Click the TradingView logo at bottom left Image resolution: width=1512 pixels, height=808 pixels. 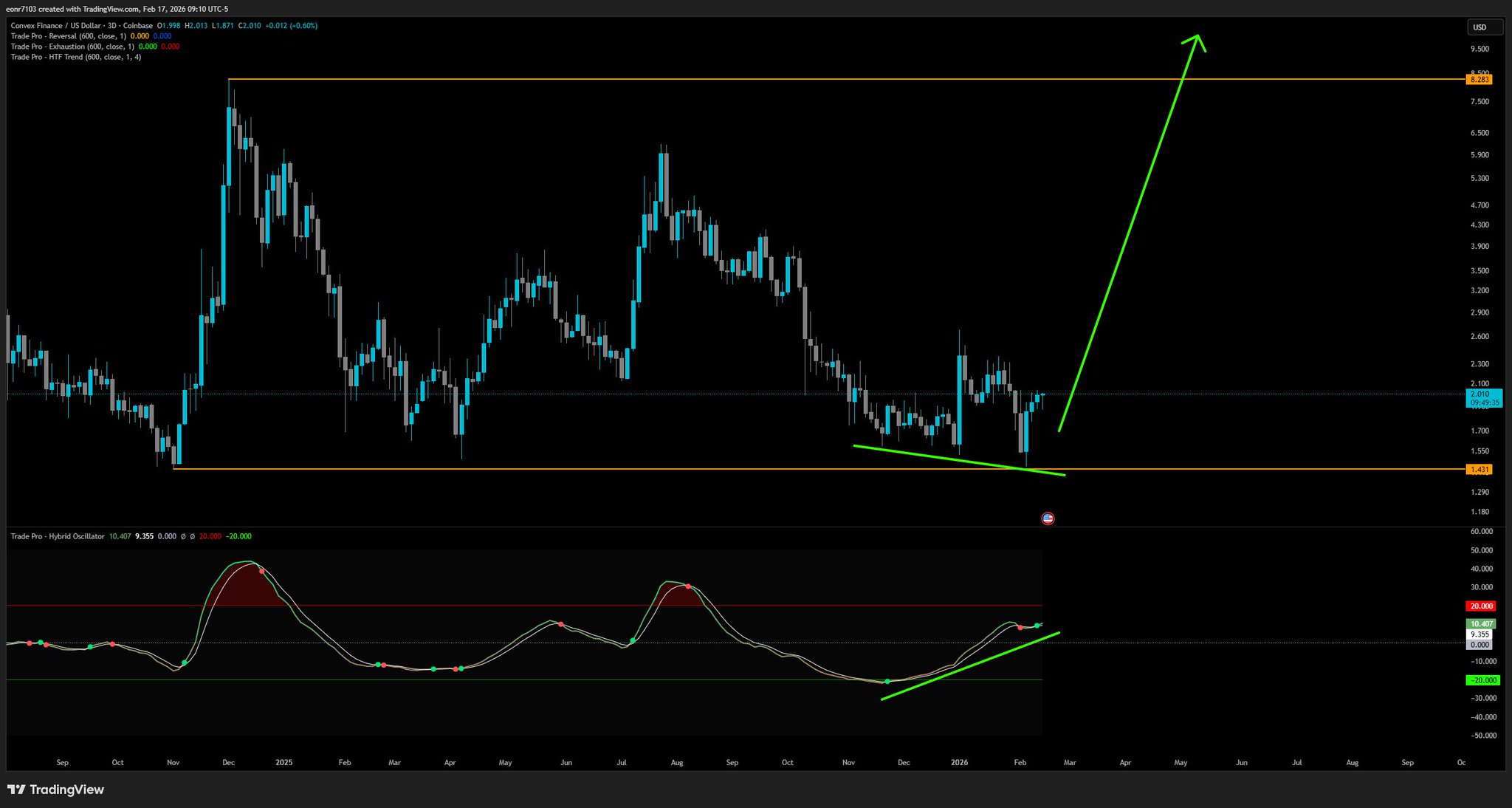(x=56, y=790)
